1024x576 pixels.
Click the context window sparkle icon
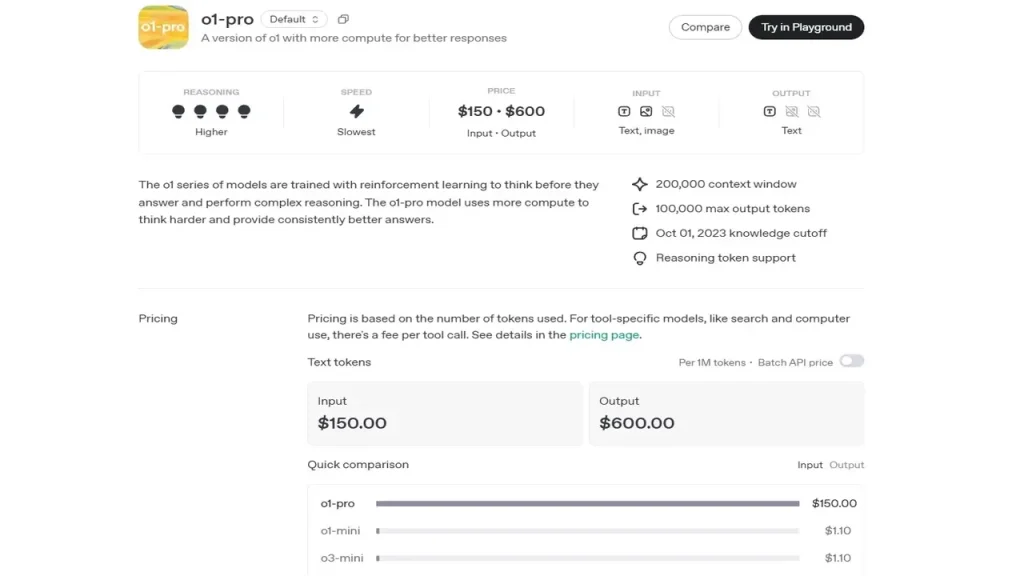(x=640, y=184)
